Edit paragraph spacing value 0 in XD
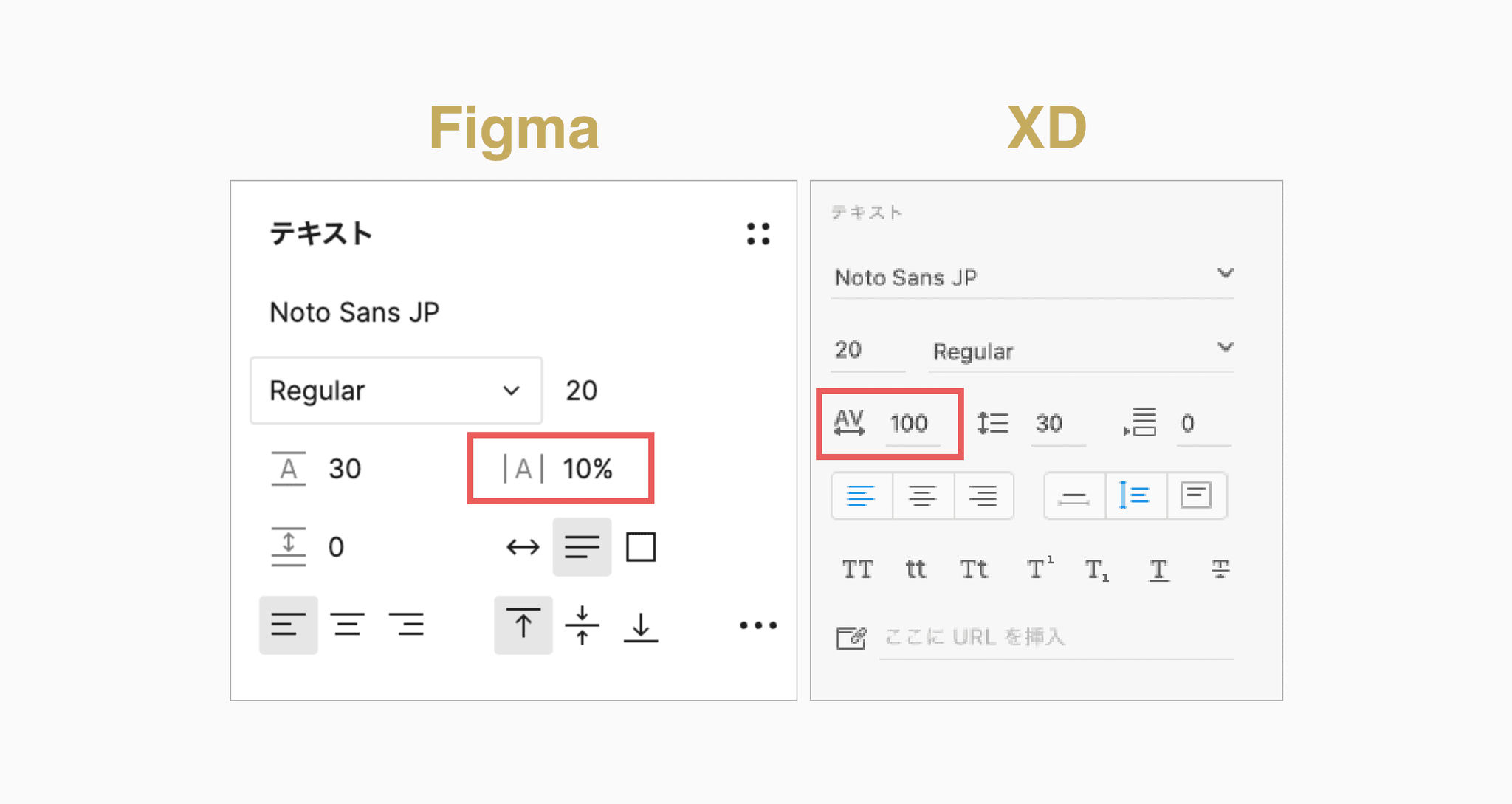 (1203, 424)
